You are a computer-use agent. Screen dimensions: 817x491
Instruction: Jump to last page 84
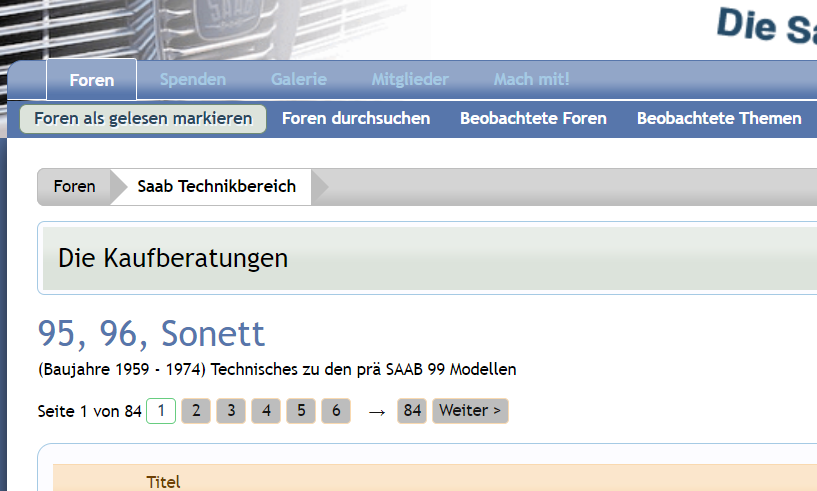click(412, 411)
